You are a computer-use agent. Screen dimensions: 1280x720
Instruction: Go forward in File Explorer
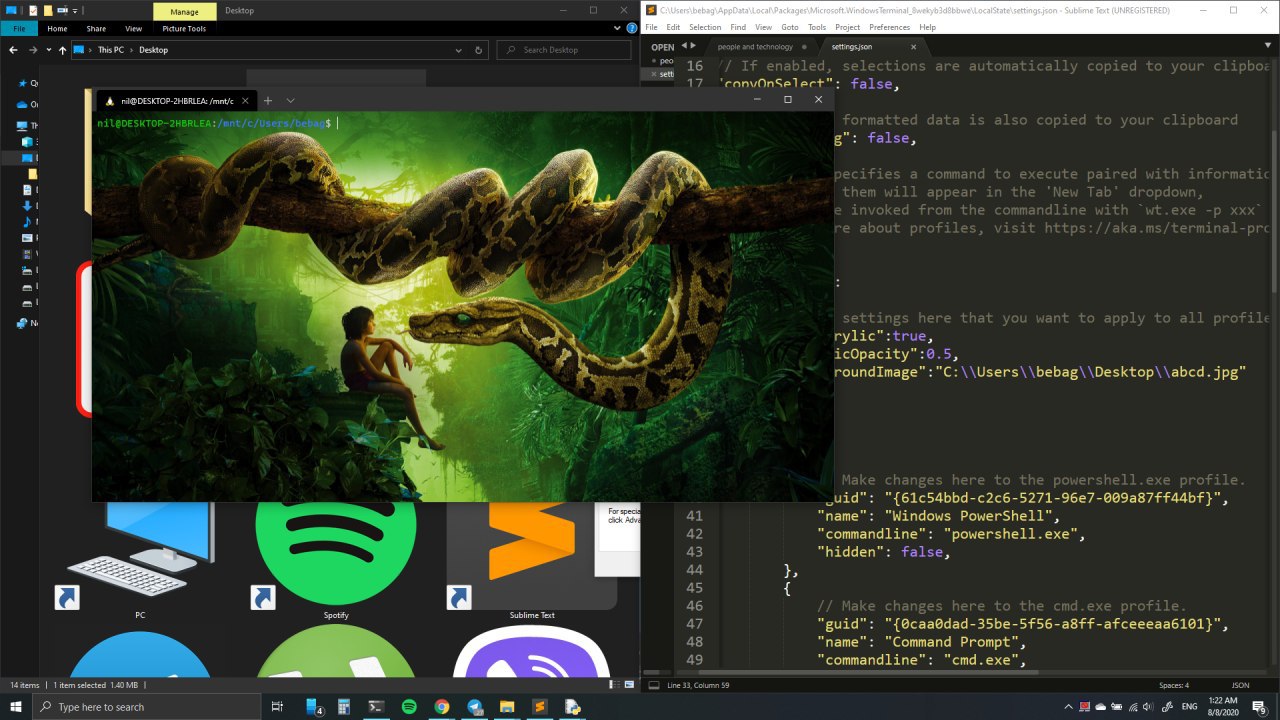(x=34, y=50)
